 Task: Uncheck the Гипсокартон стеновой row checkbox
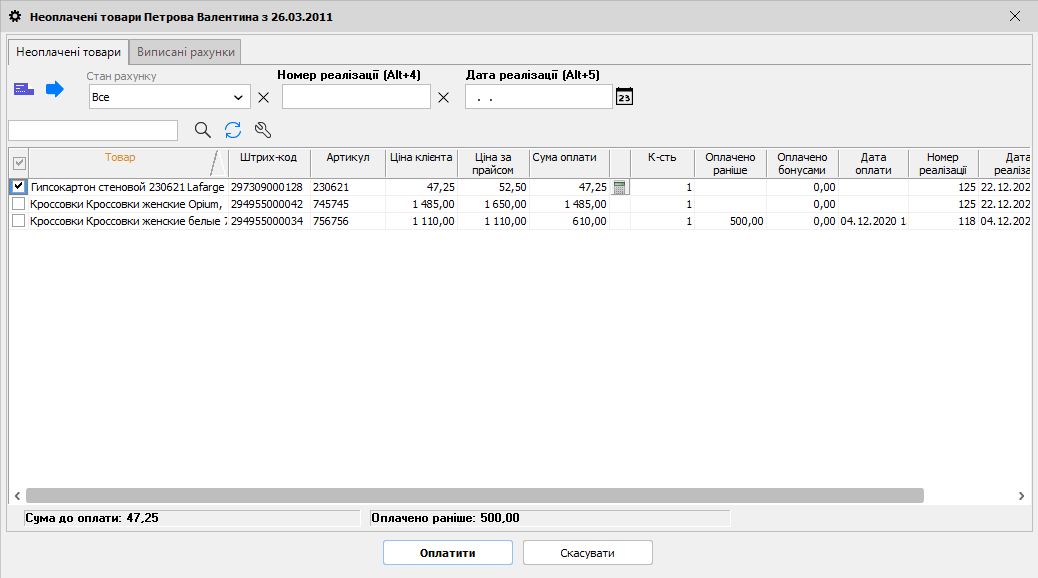pos(18,187)
